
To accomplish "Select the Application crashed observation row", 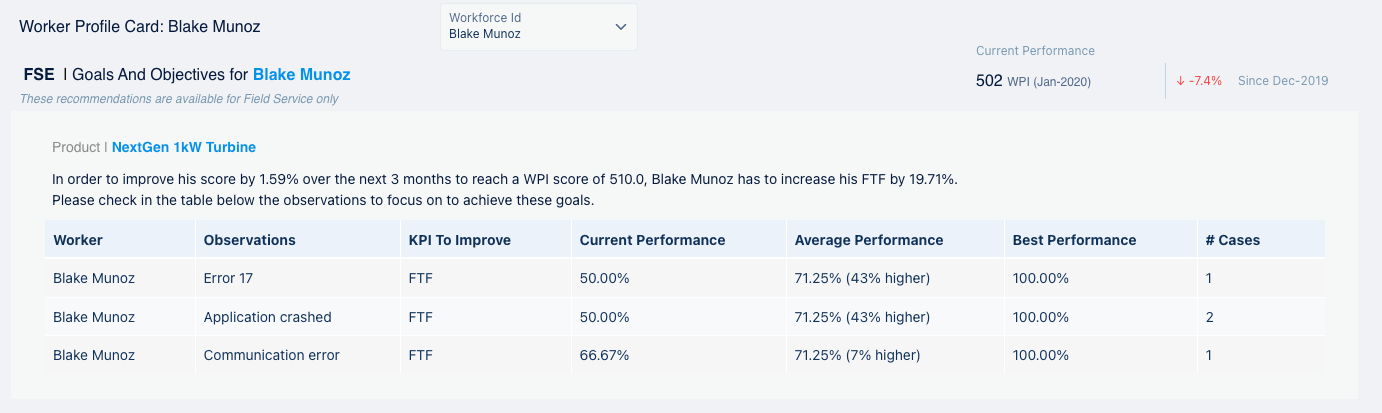I will coord(267,317).
